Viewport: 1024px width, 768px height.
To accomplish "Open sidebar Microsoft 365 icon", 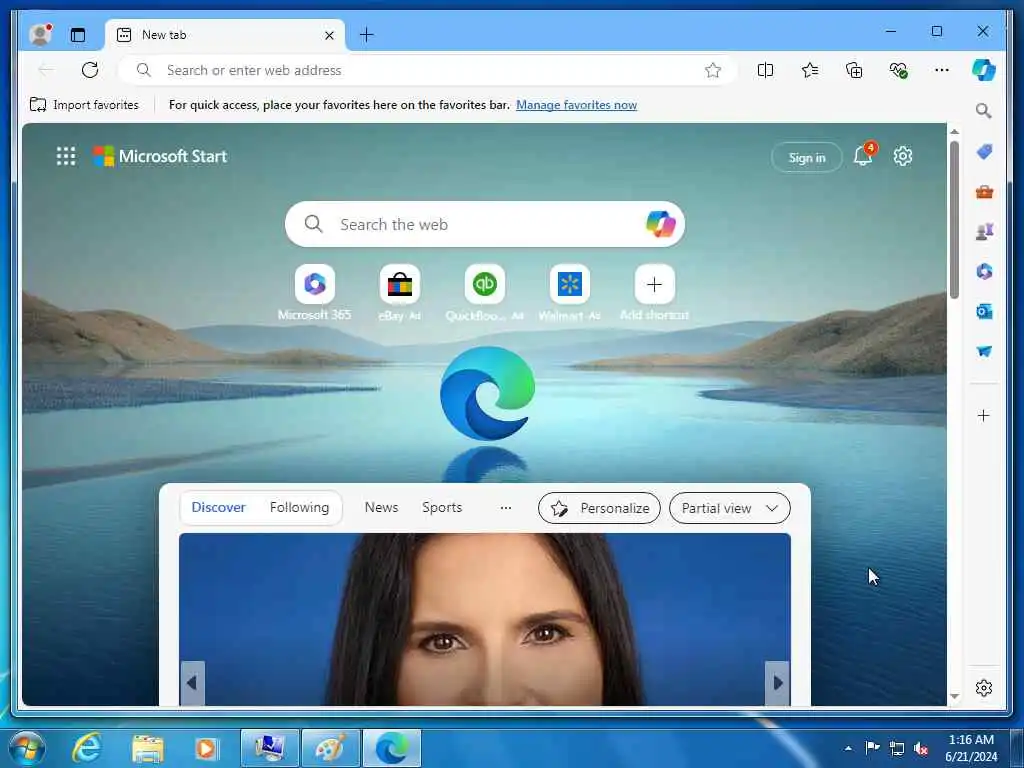I will click(984, 272).
